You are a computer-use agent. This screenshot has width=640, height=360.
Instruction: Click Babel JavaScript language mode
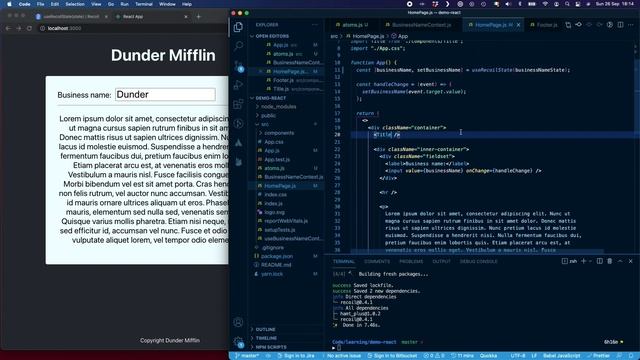click(562, 356)
